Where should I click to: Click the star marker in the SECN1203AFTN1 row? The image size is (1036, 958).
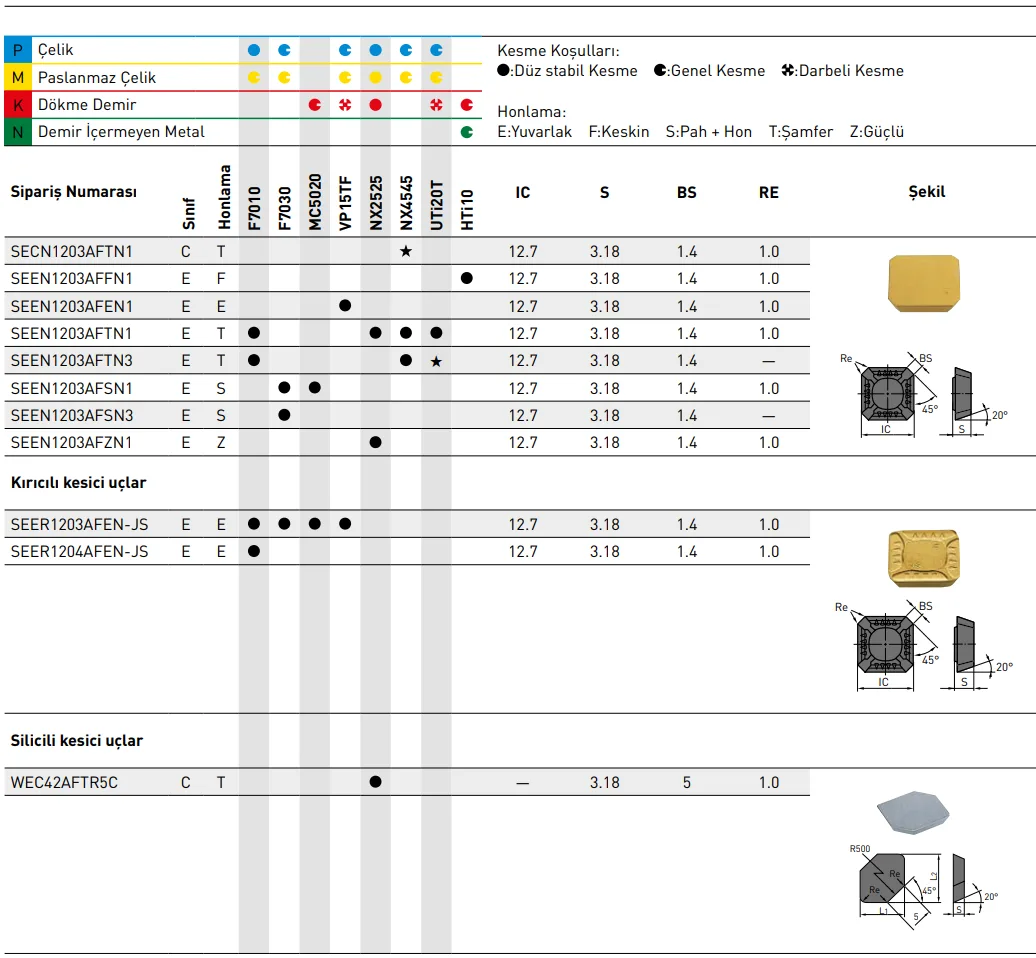[405, 251]
